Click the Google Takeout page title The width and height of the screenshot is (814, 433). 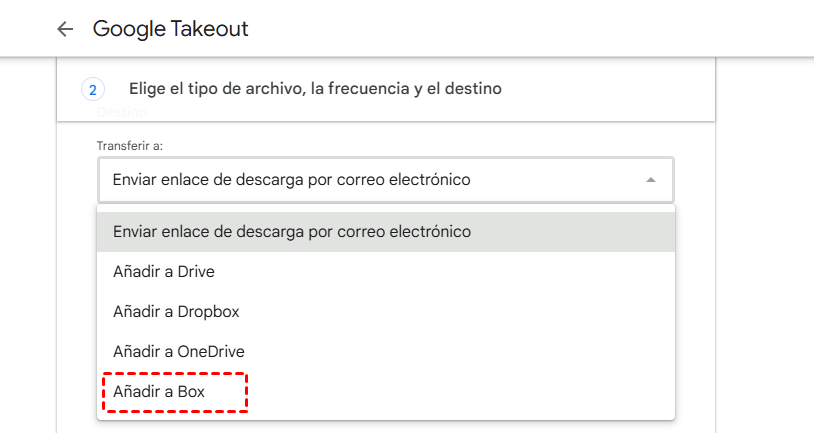point(171,29)
